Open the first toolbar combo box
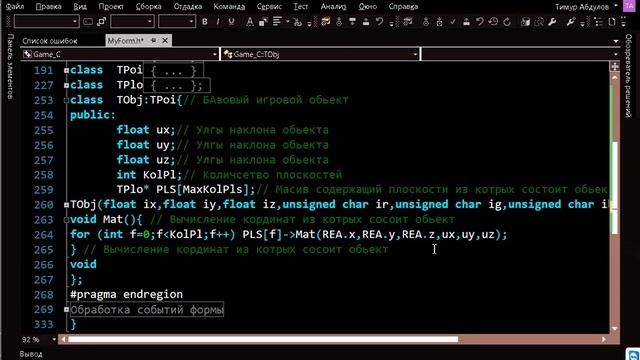640x360 pixels. coord(46,22)
